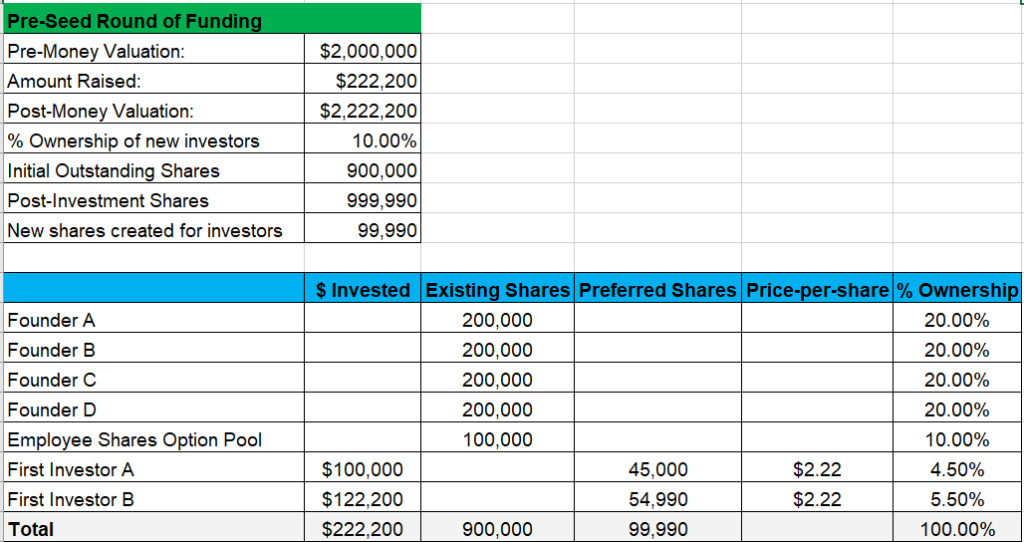This screenshot has height=542, width=1024.
Task: Select the Preferred Shares column header
Action: [658, 291]
